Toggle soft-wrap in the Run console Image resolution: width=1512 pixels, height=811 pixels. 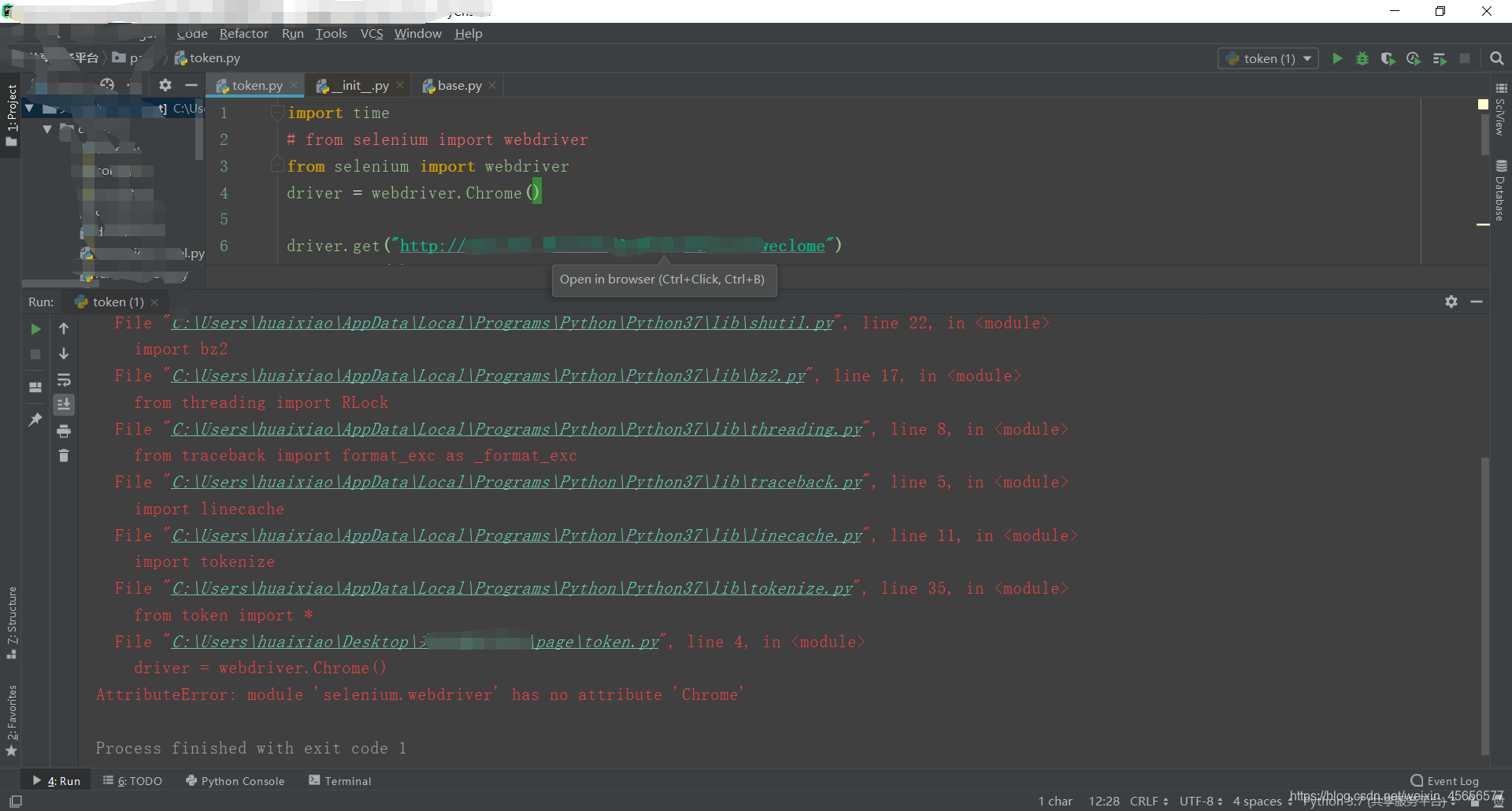point(64,380)
